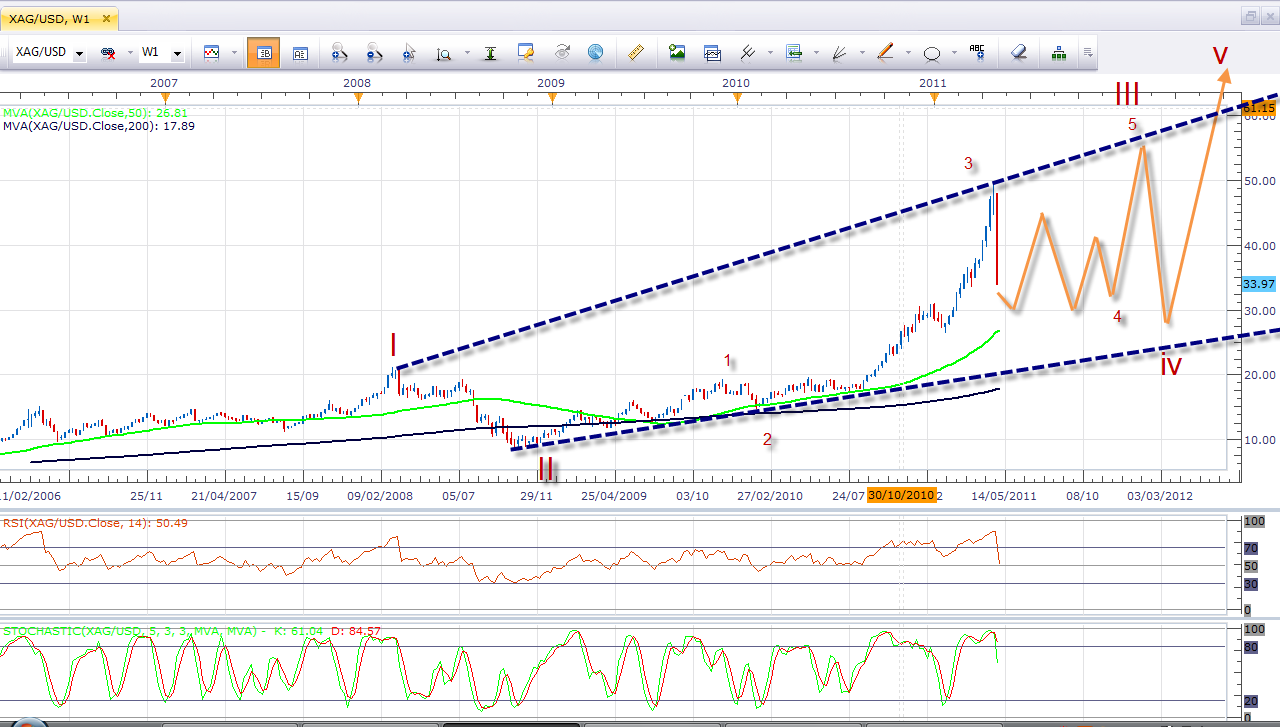
Task: Select the pencil trend line tool
Action: click(885, 53)
